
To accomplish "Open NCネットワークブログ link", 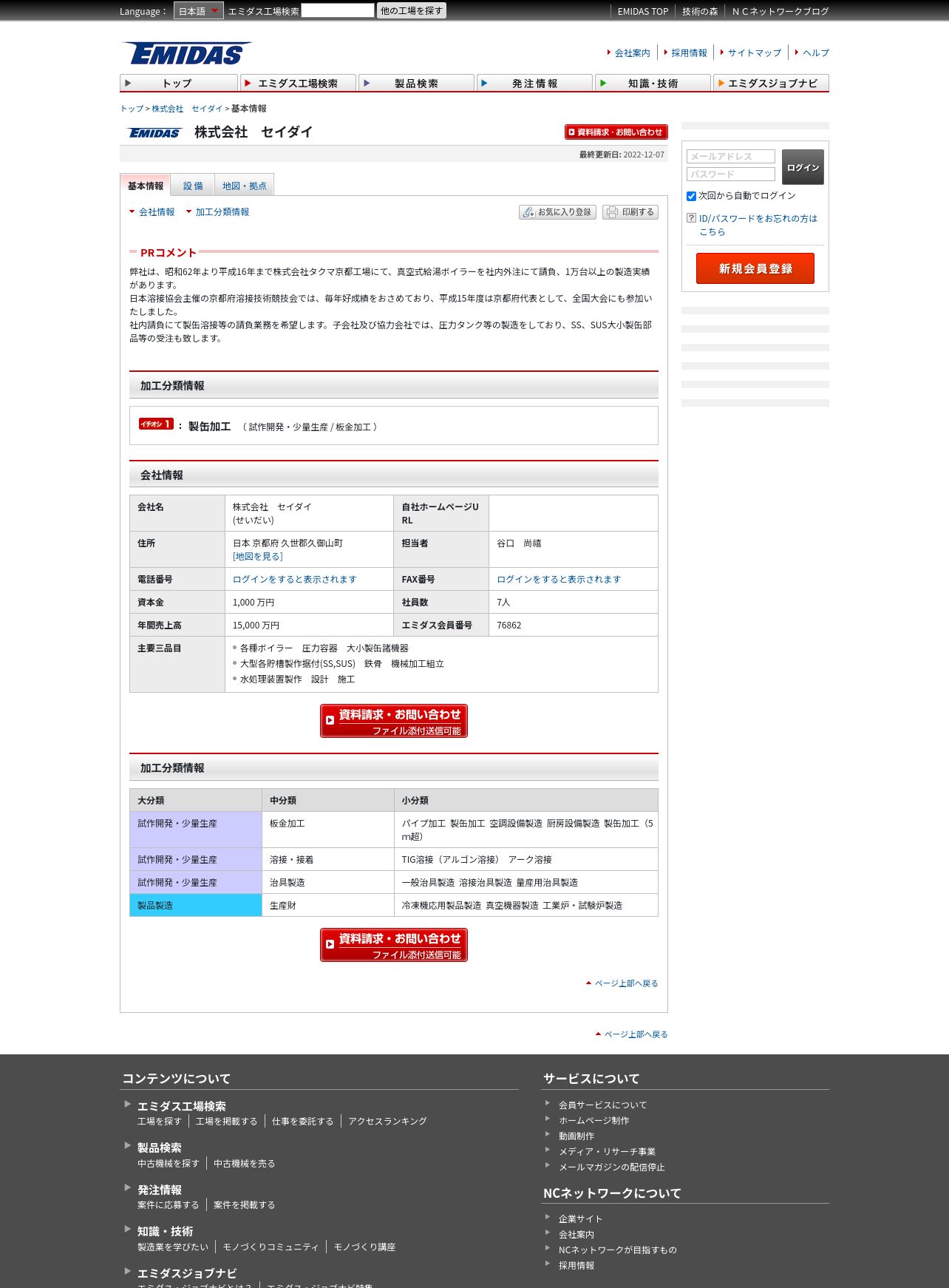I will click(780, 11).
